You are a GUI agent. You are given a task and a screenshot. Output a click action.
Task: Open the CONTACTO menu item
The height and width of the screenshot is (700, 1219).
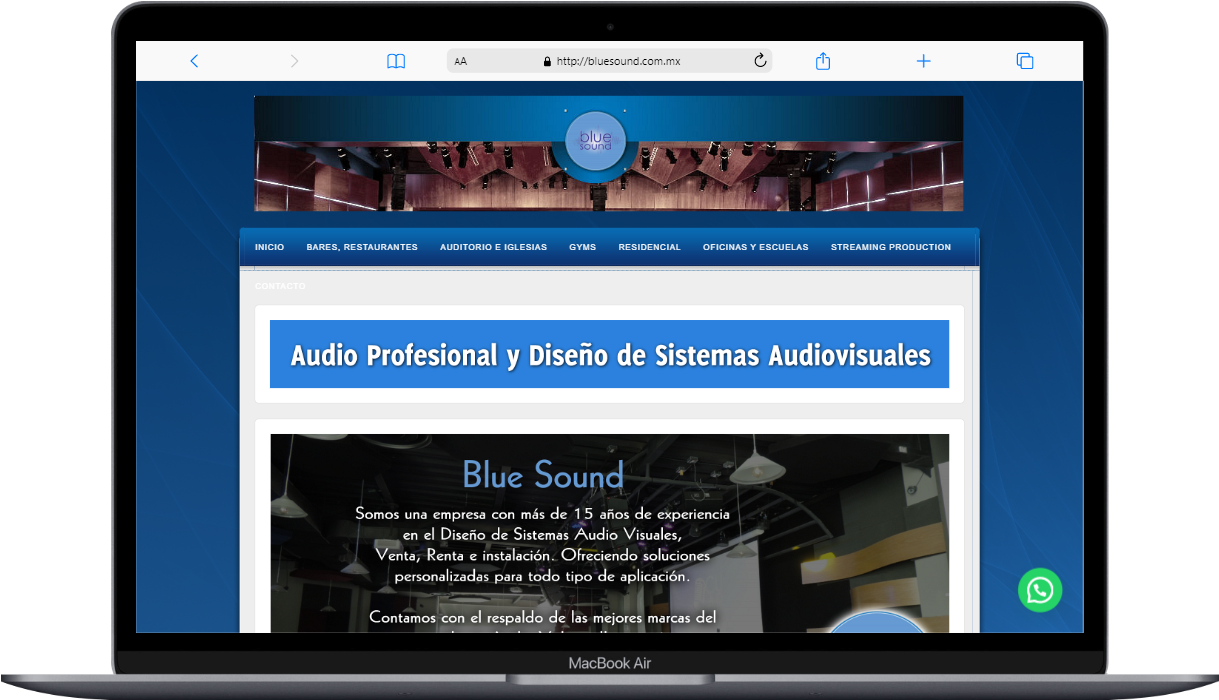click(x=280, y=286)
